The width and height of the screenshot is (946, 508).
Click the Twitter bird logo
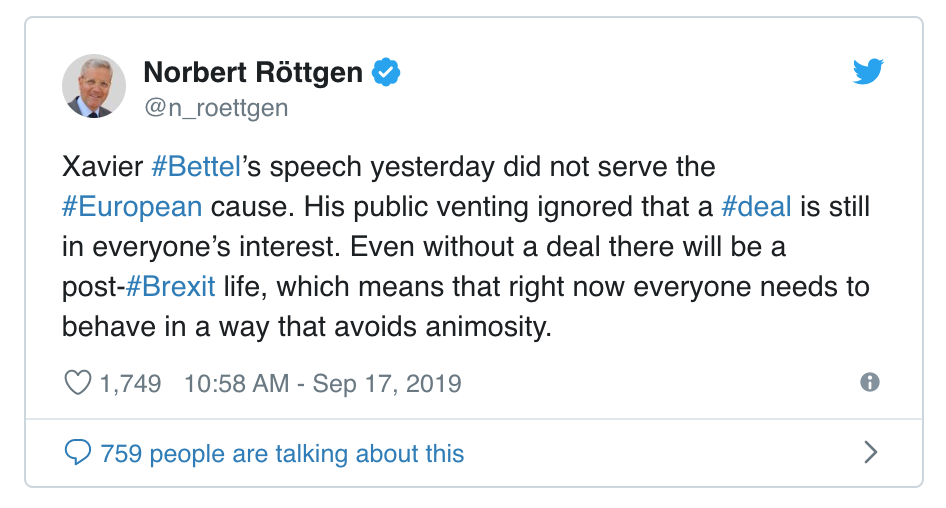click(868, 71)
